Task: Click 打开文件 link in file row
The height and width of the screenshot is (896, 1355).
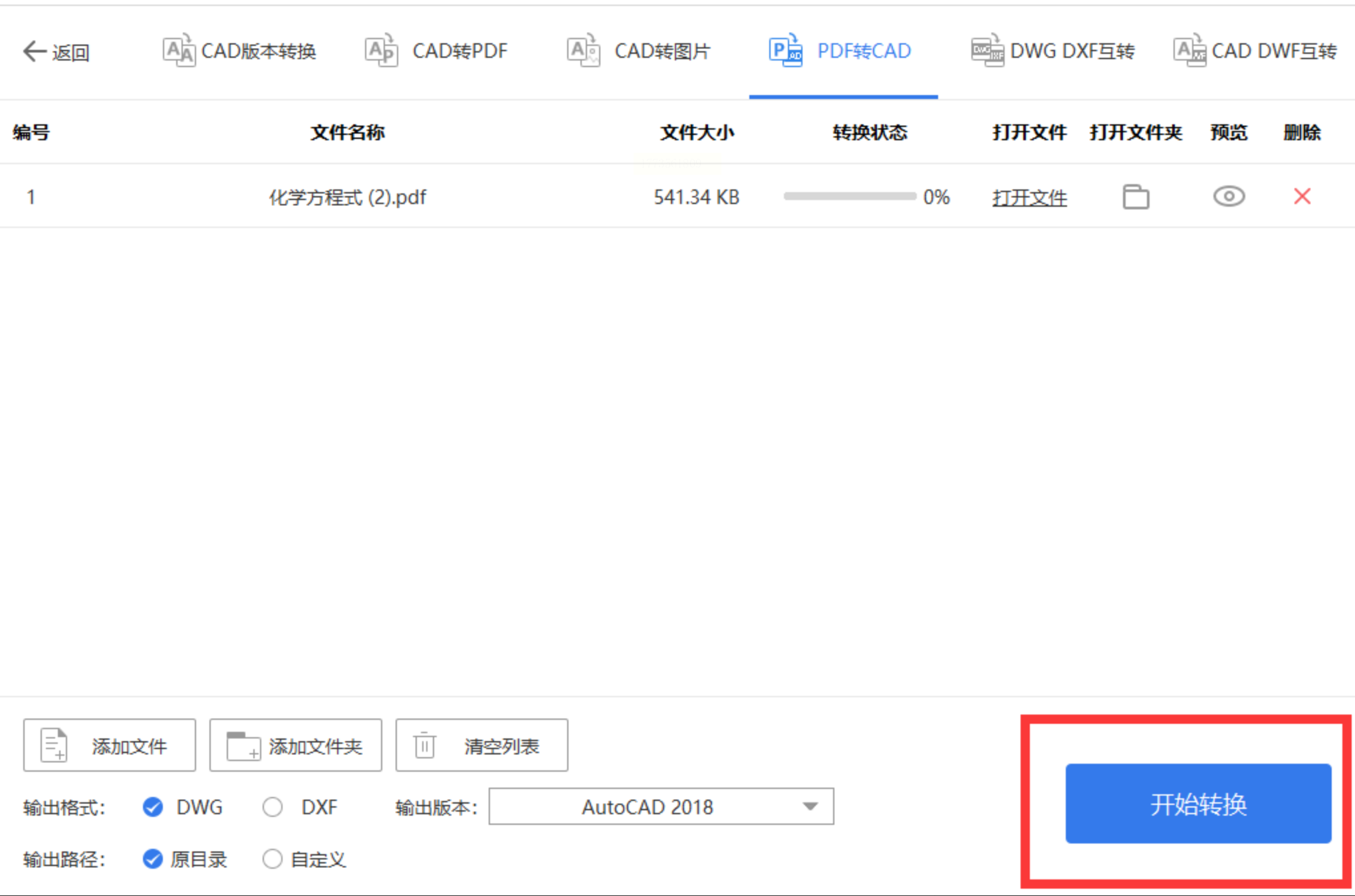Action: point(1029,197)
